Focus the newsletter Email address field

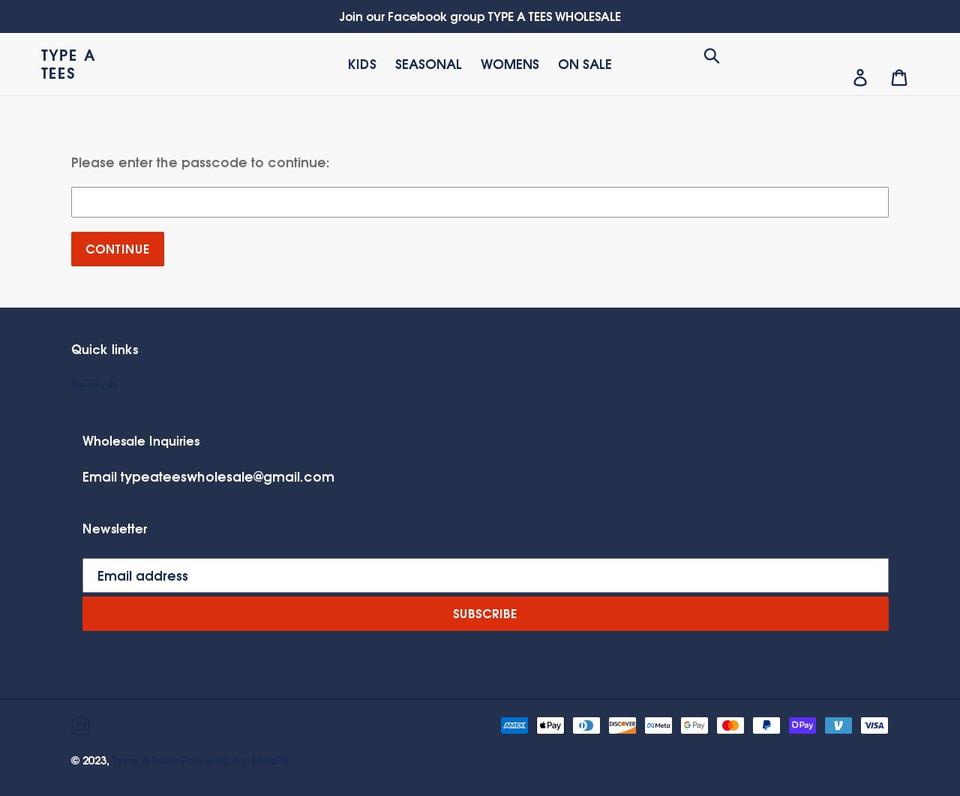coord(486,576)
